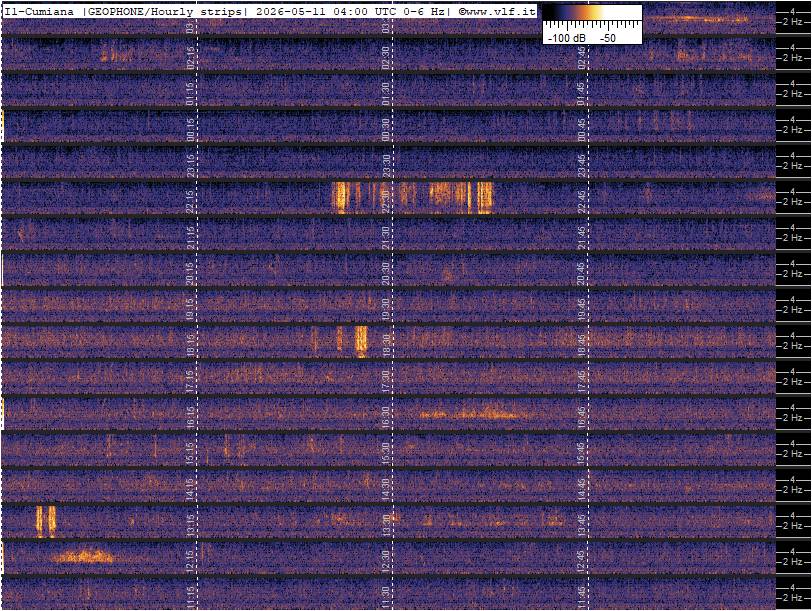Click the 19:45 time label
This screenshot has height=611, width=812.
582,309
